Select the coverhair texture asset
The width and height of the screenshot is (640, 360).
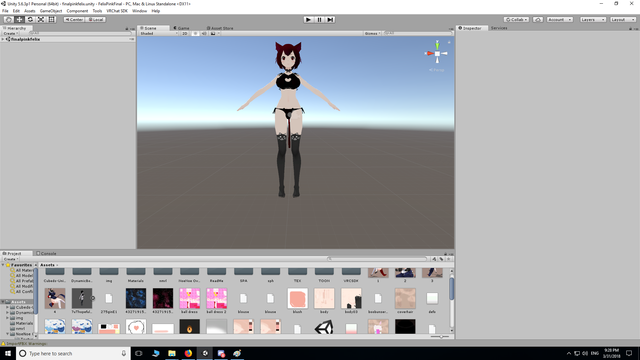click(405, 301)
